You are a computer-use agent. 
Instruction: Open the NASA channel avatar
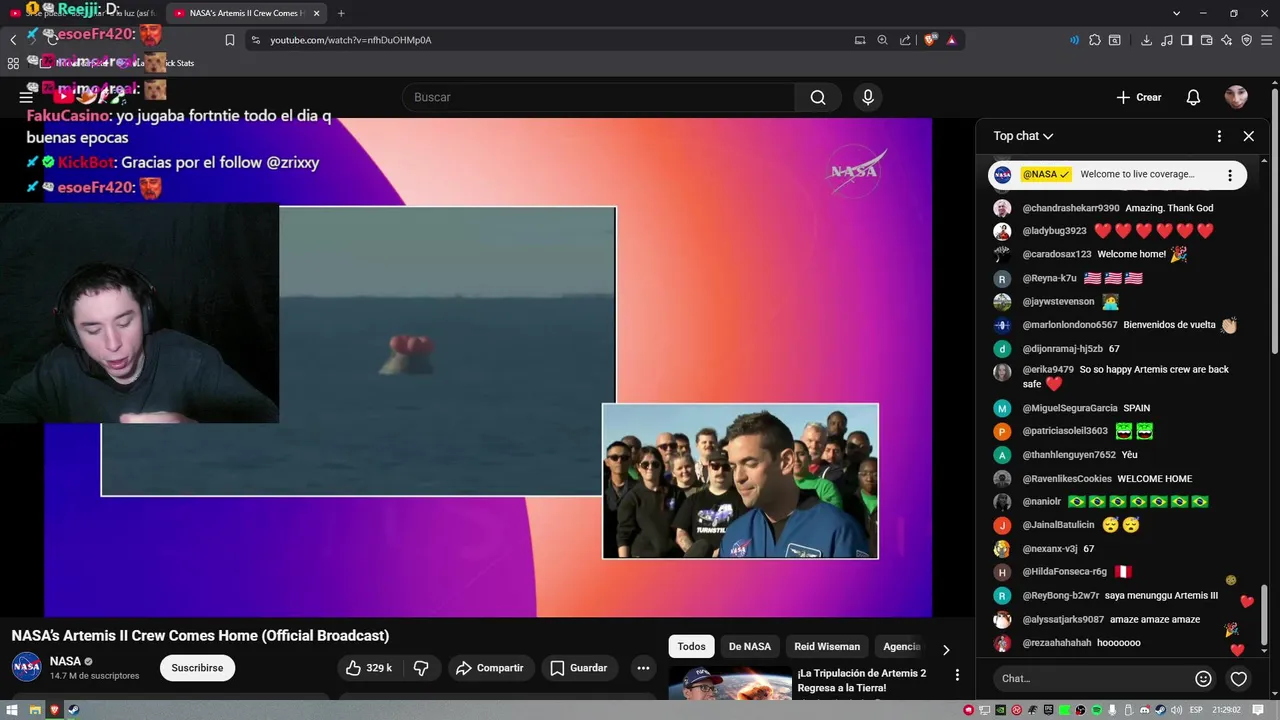[27, 667]
